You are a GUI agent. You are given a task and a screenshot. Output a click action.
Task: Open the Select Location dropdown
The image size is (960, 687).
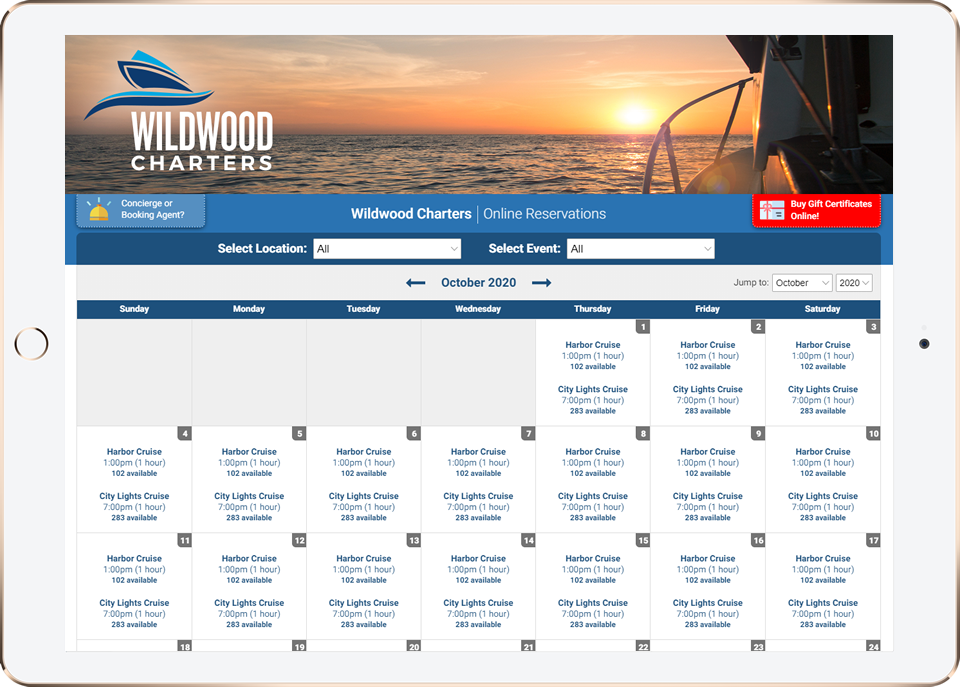[x=387, y=248]
